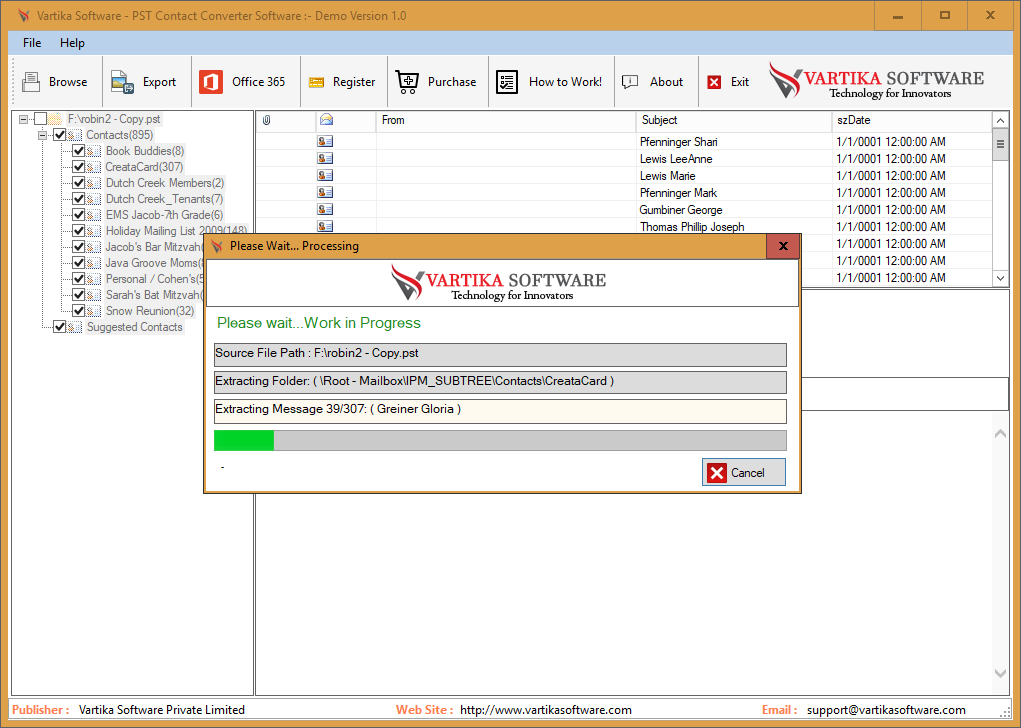Uncheck the Snow Reunion(32) checkbox
The image size is (1021, 728).
(79, 311)
